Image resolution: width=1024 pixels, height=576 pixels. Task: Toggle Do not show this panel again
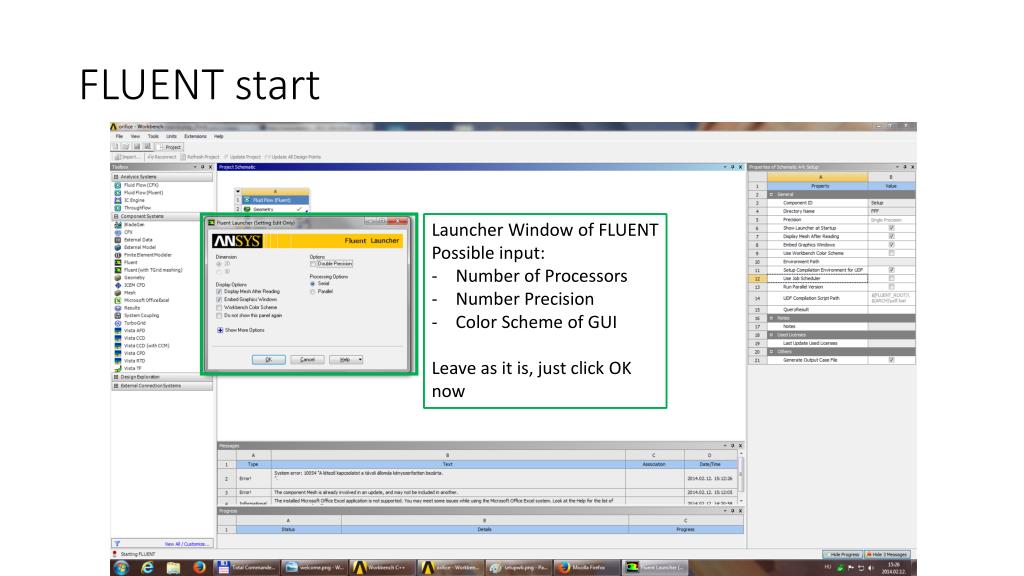pyautogui.click(x=219, y=315)
